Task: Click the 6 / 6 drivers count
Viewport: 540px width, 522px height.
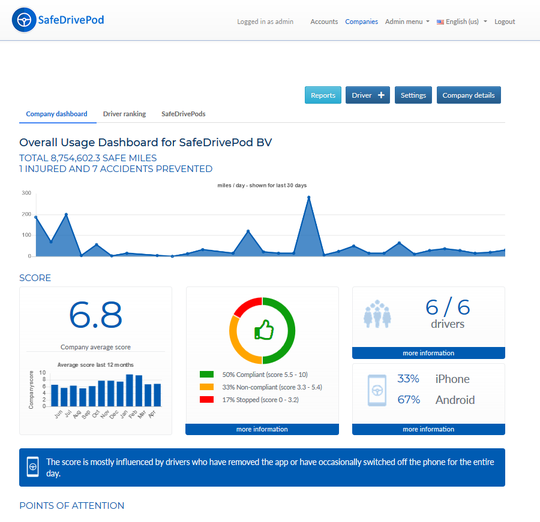Action: 447,307
